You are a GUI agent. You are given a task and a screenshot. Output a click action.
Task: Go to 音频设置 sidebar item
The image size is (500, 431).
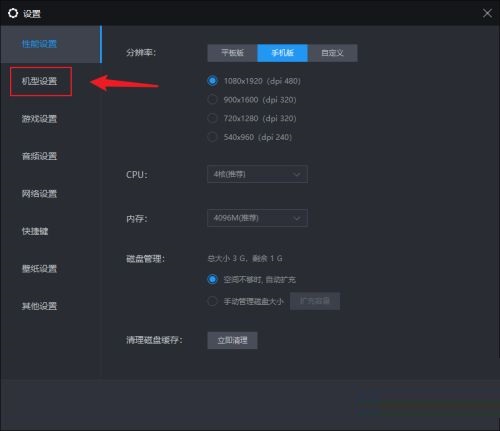pos(39,156)
